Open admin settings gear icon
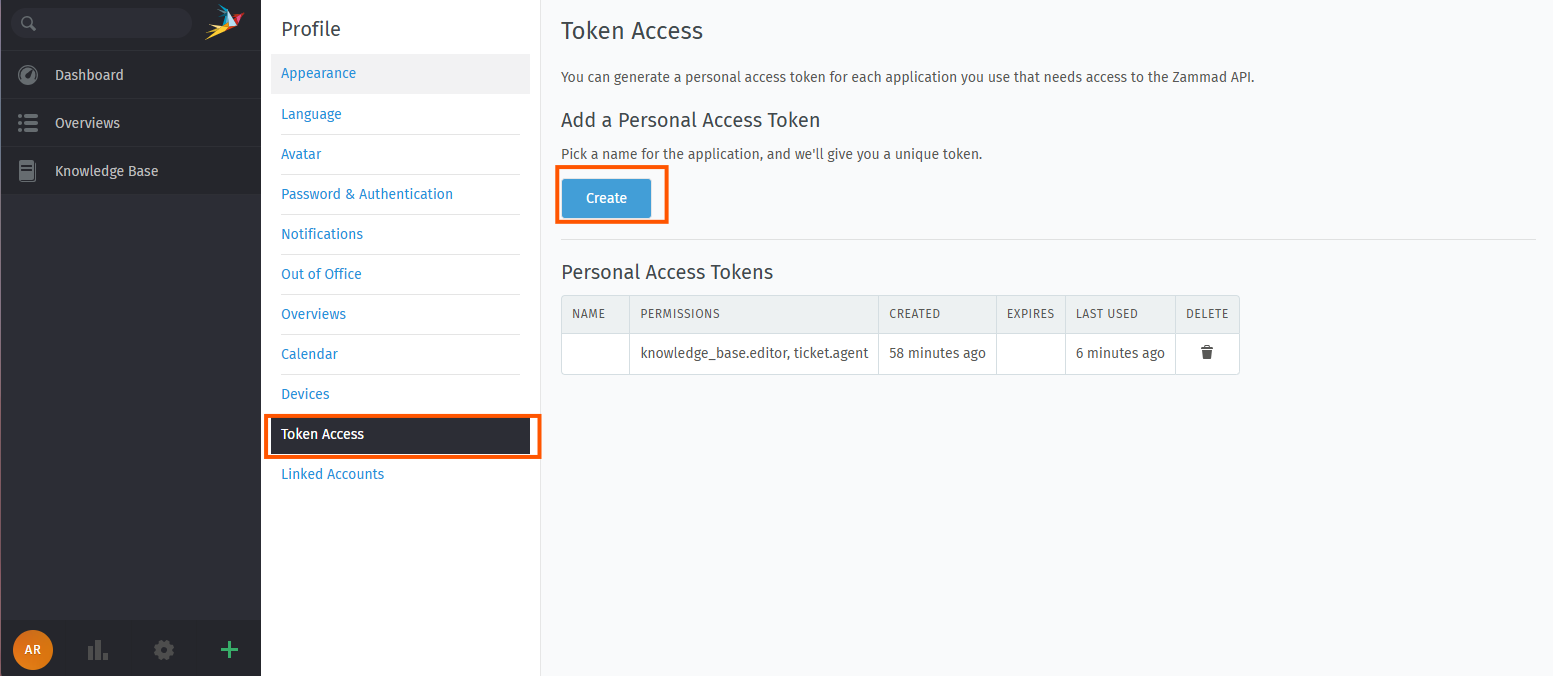This screenshot has width=1553, height=676. pos(164,650)
